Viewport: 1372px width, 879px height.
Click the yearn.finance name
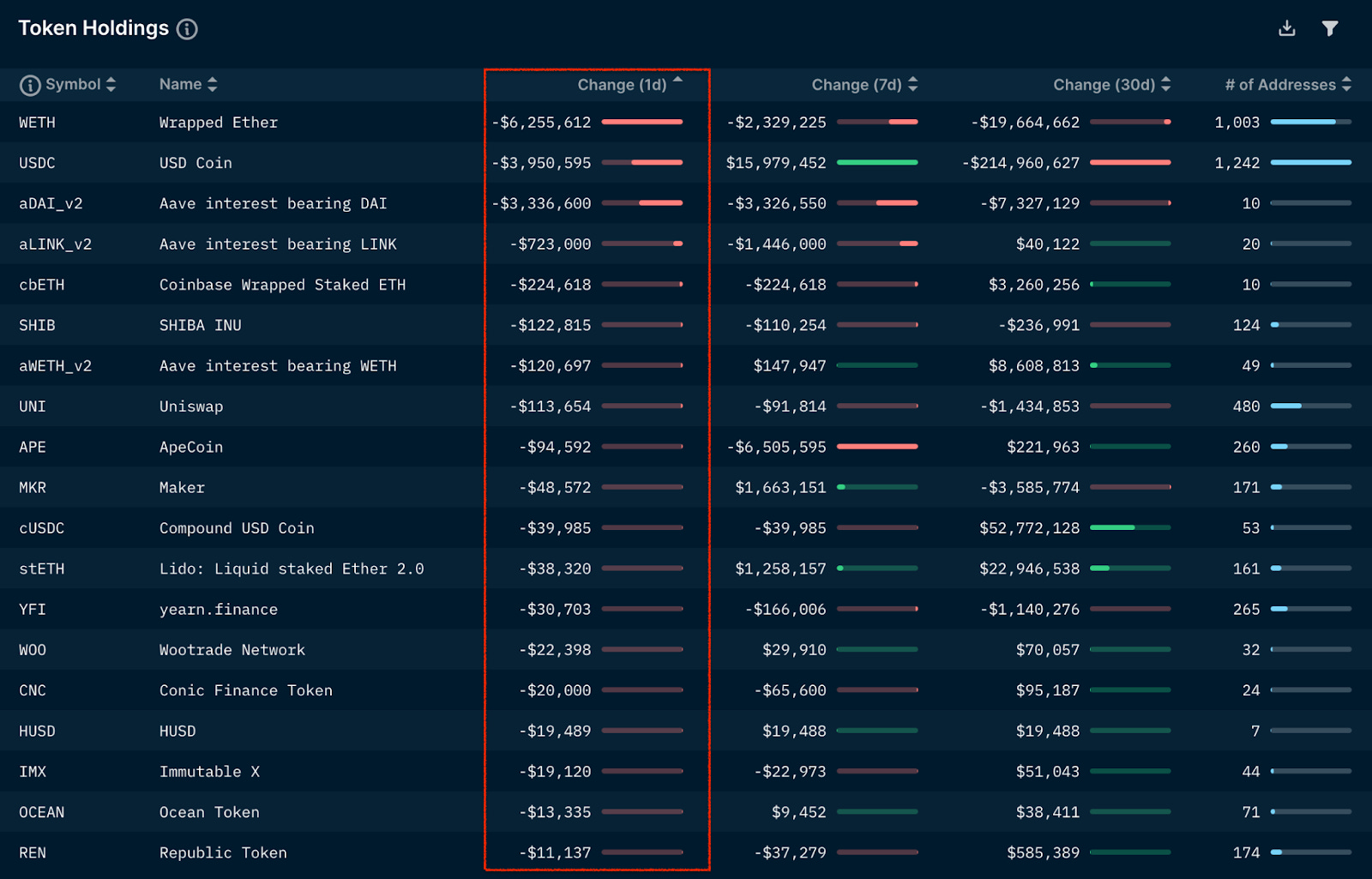point(219,609)
